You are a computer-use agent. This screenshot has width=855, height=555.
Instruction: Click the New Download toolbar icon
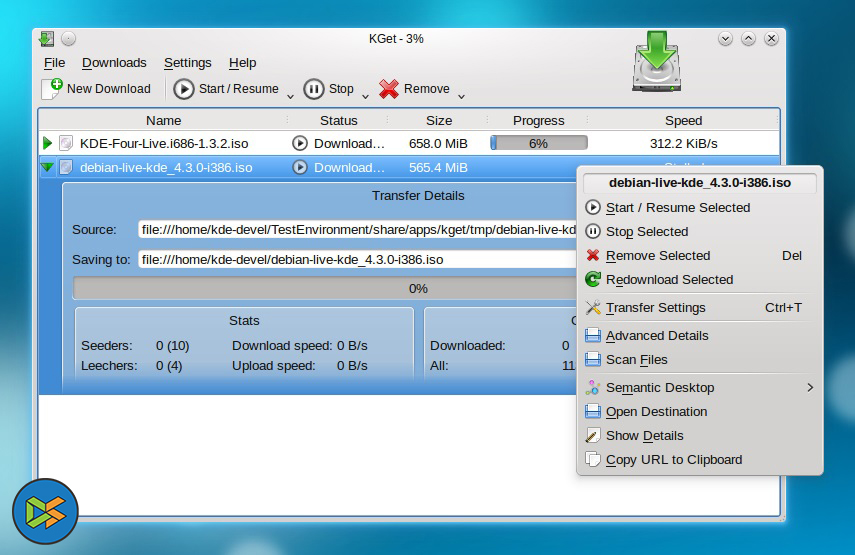point(52,89)
